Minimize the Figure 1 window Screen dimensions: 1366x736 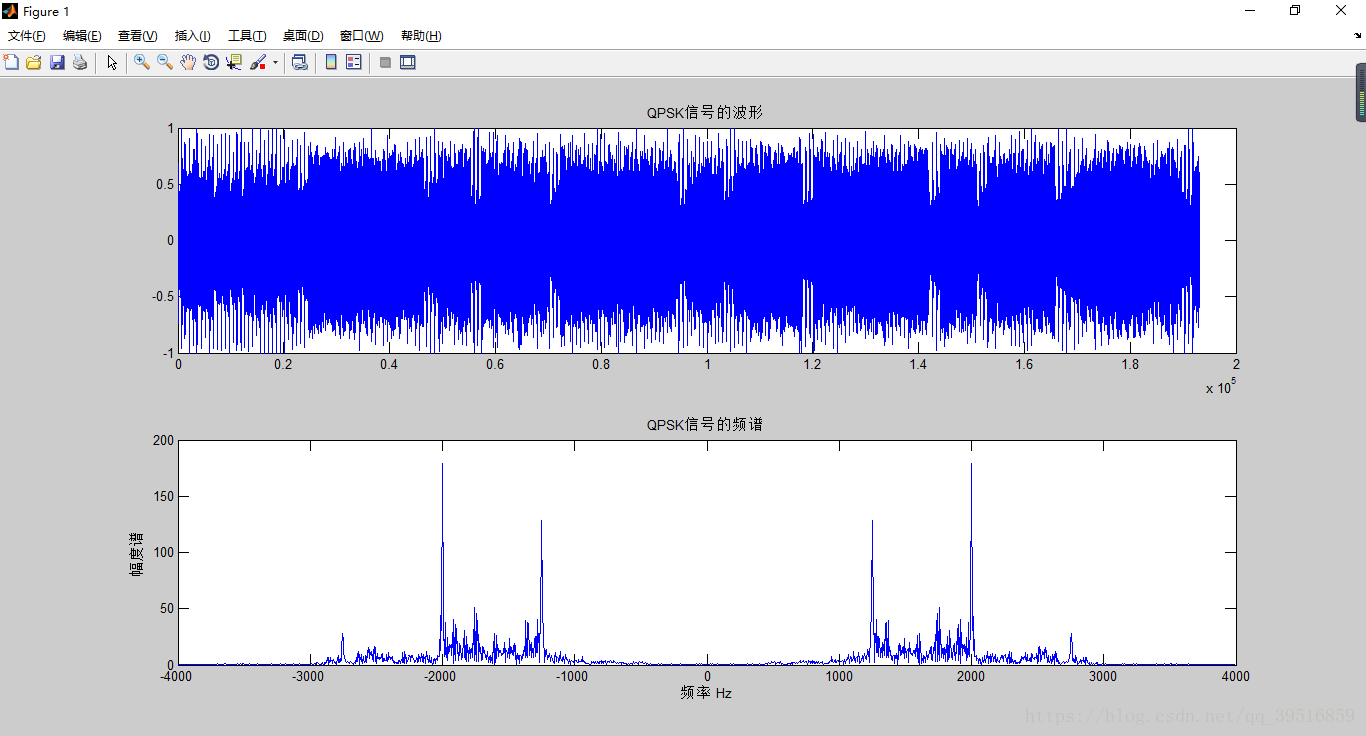[1250, 11]
